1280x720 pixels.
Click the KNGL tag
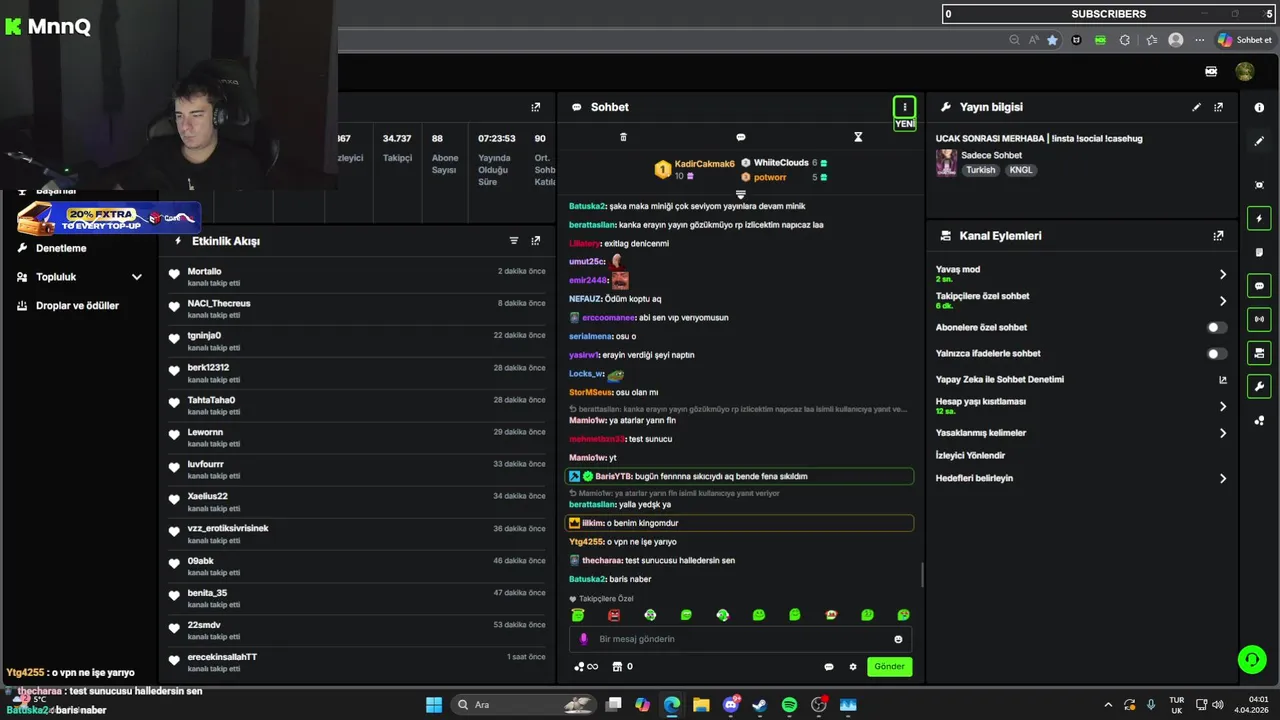[x=1021, y=170]
